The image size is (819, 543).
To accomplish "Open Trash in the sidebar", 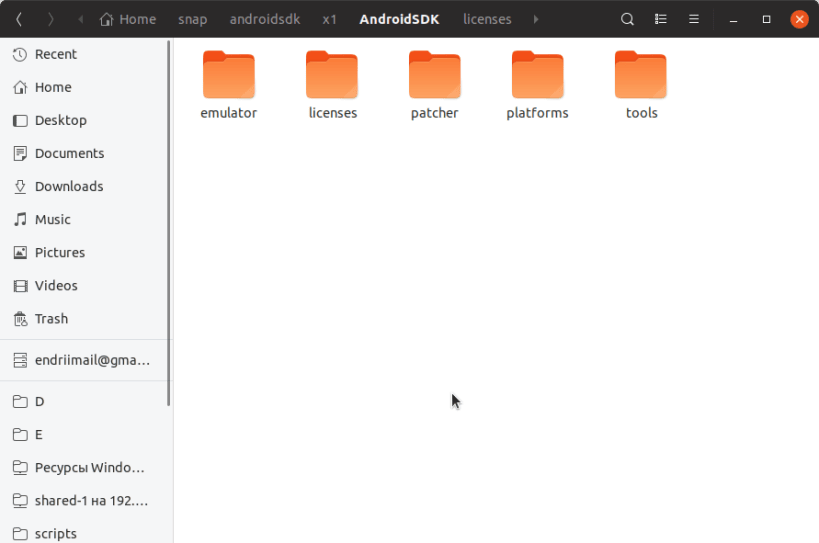I will pos(84,318).
